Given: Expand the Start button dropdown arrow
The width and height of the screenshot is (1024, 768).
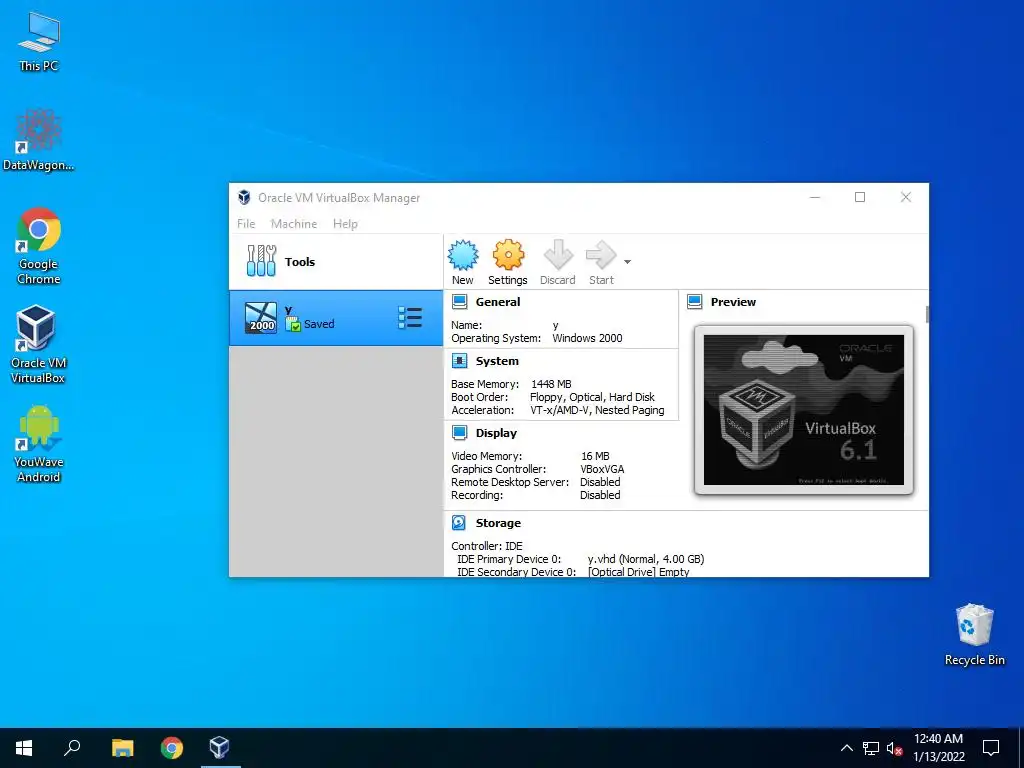Looking at the screenshot, I should [x=627, y=262].
